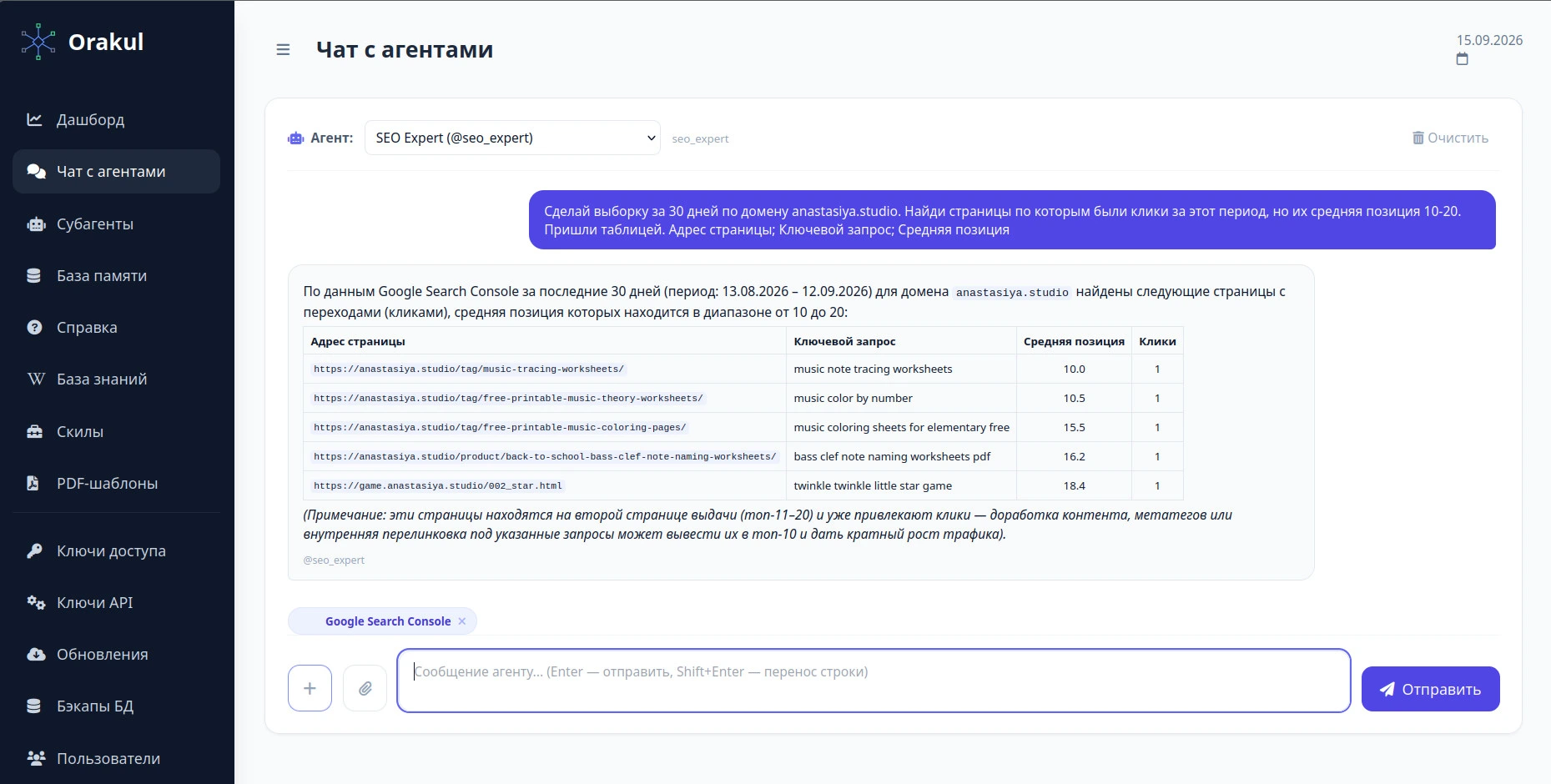Viewport: 1551px width, 784px height.
Task: Click 'twinkle twinkle little star game' cell
Action: (x=901, y=485)
